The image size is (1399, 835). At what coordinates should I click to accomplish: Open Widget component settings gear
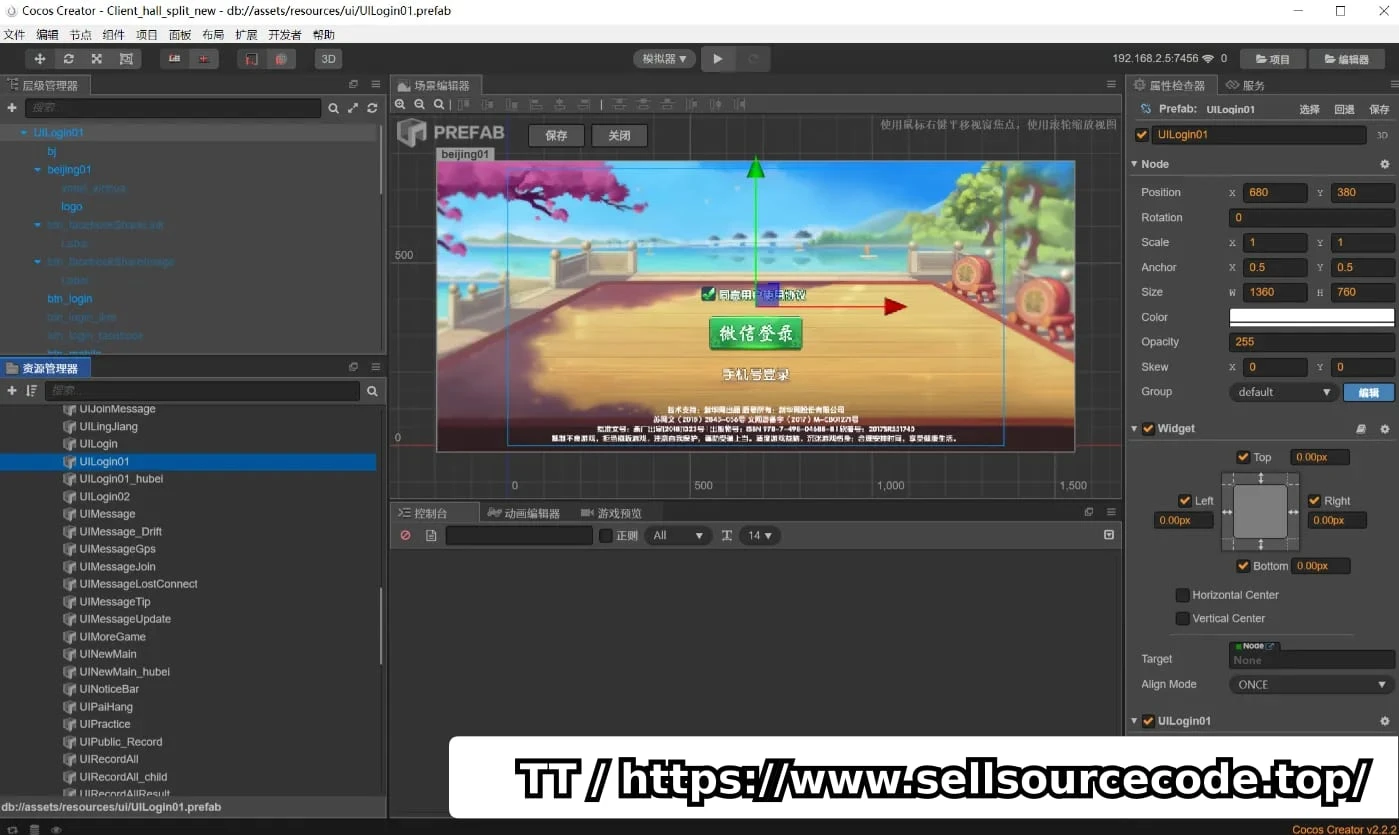click(x=1385, y=429)
